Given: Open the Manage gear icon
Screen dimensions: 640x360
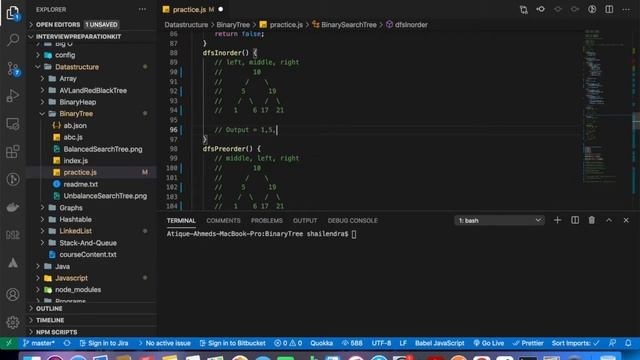Looking at the screenshot, I should (x=13, y=322).
